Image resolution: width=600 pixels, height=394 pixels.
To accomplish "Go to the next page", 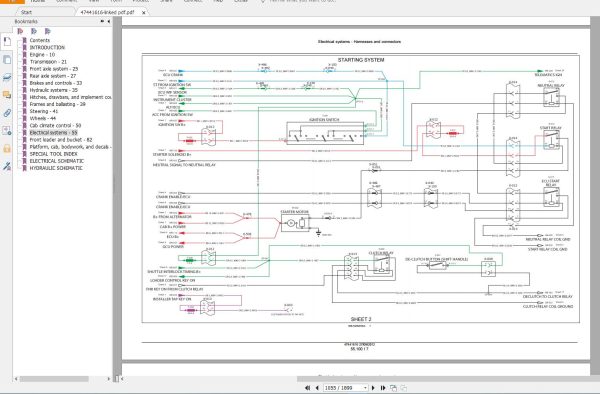I will click(373, 388).
